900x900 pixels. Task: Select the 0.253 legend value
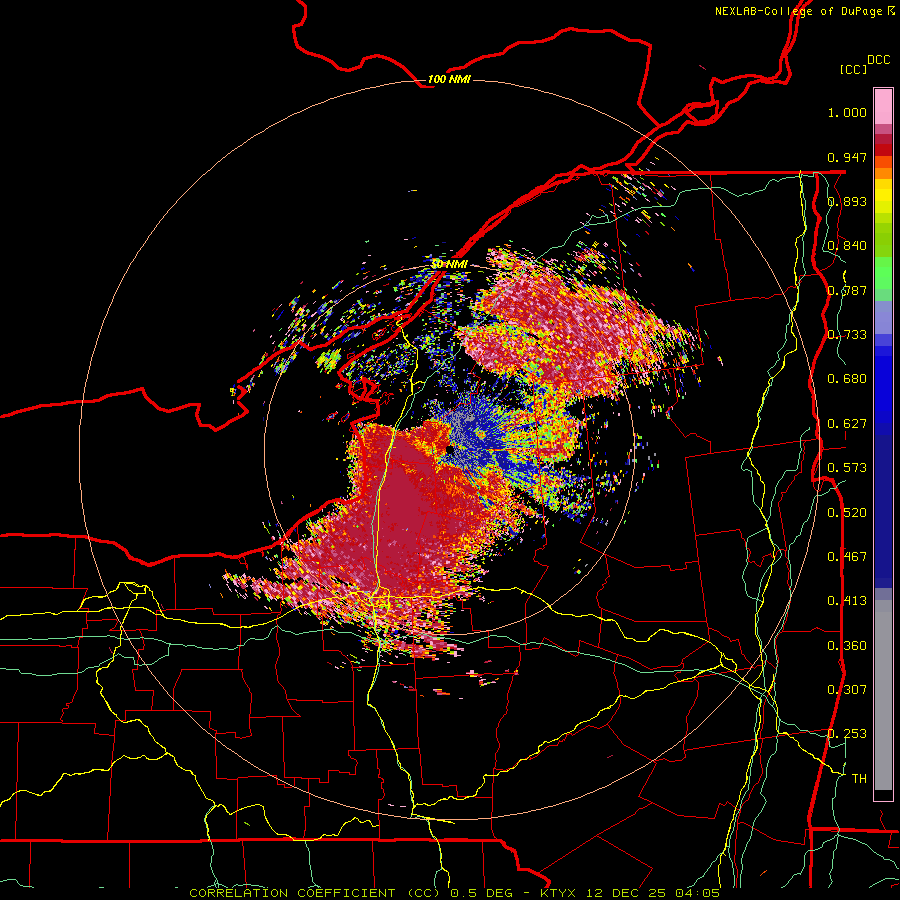point(847,734)
